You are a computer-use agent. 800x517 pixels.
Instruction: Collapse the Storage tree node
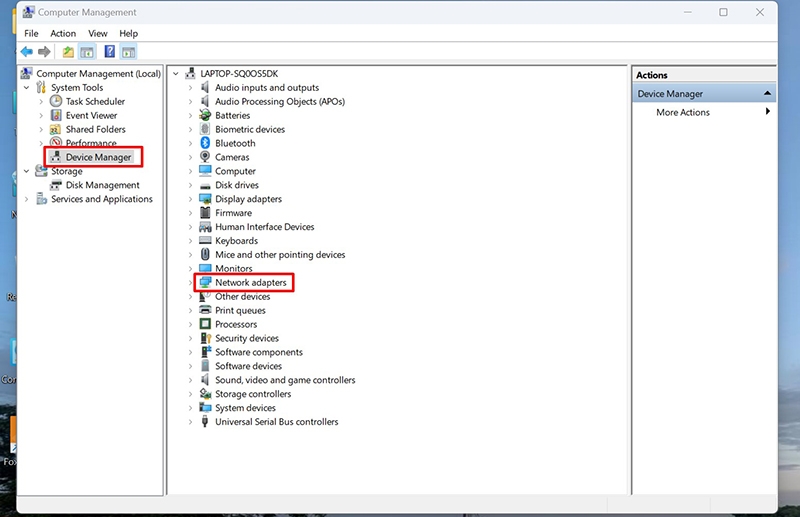(x=27, y=171)
